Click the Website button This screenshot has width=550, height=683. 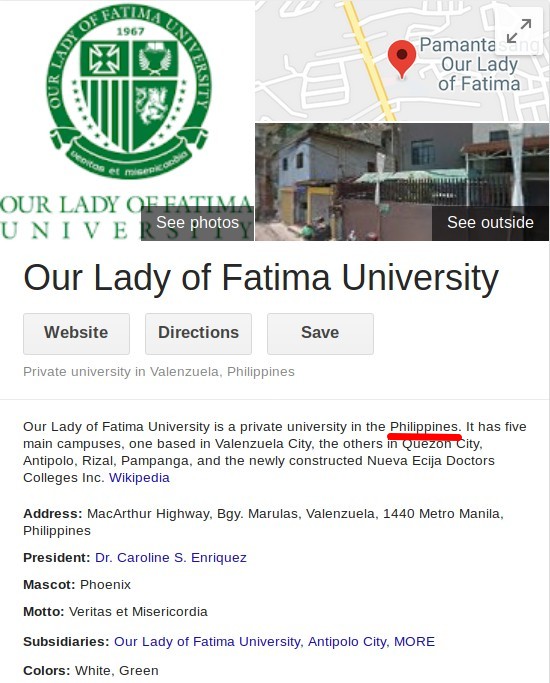(76, 333)
